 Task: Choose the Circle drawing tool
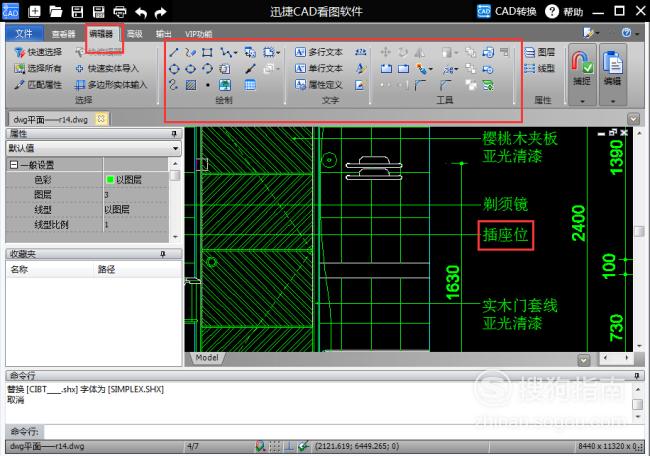click(x=174, y=69)
